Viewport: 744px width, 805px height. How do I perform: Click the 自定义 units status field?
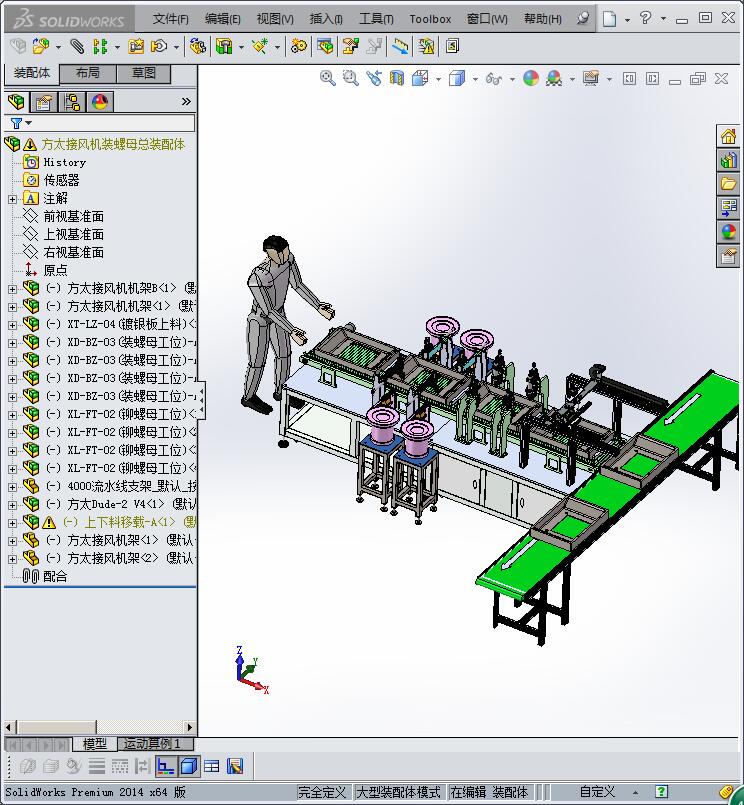(597, 792)
